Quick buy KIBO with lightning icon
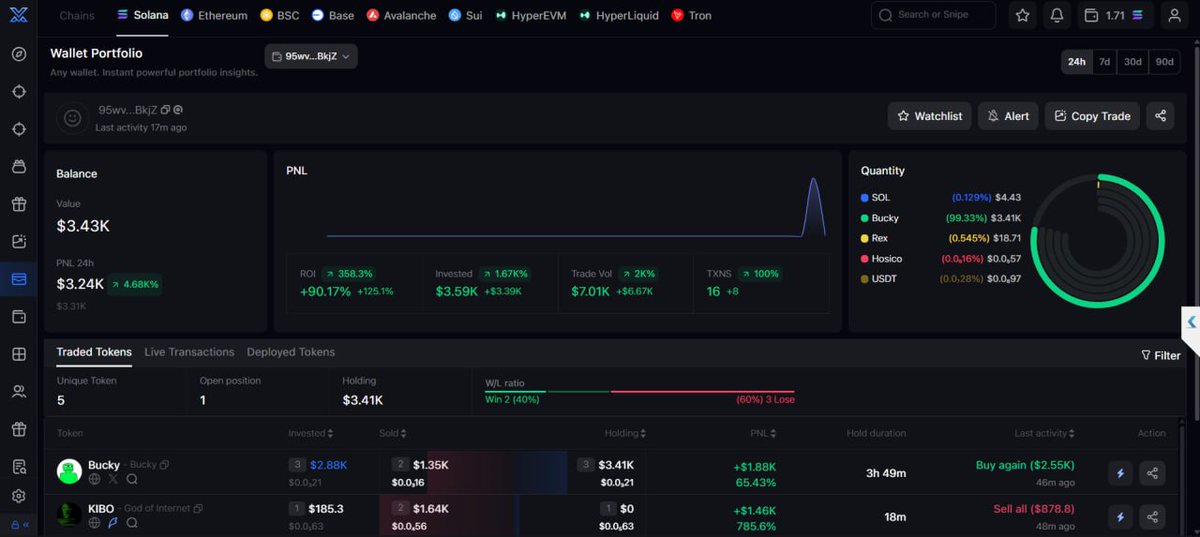 [x=1120, y=517]
